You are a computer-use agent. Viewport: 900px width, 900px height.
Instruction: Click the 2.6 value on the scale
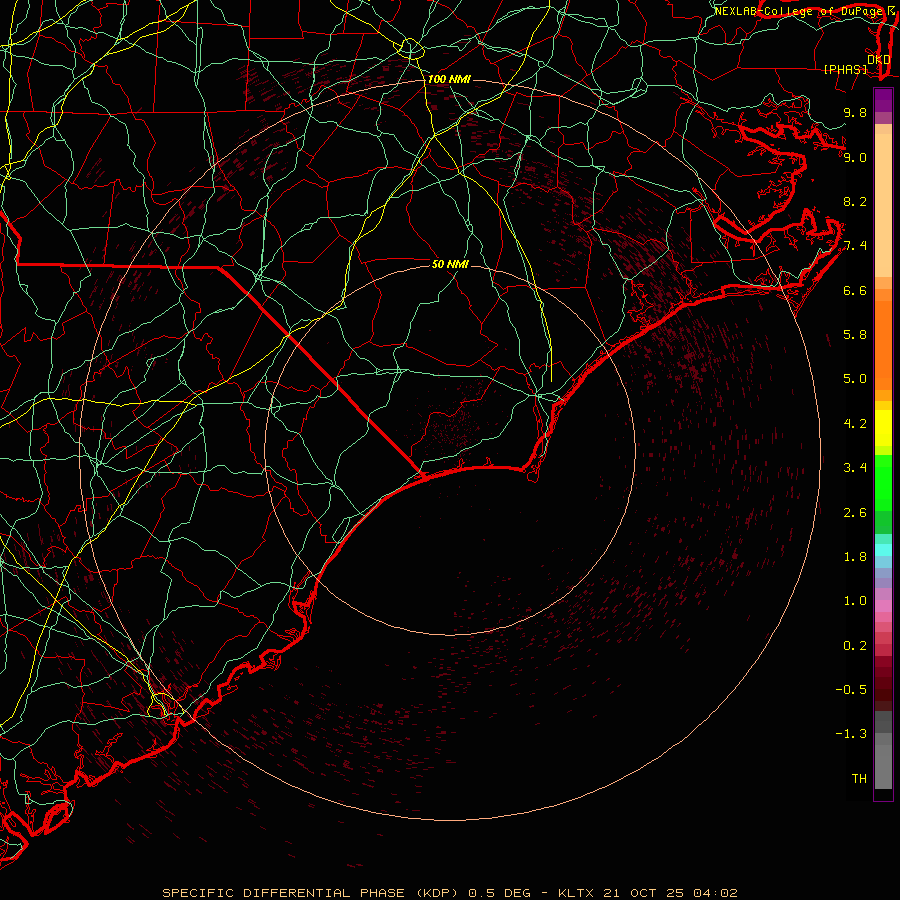pos(855,513)
